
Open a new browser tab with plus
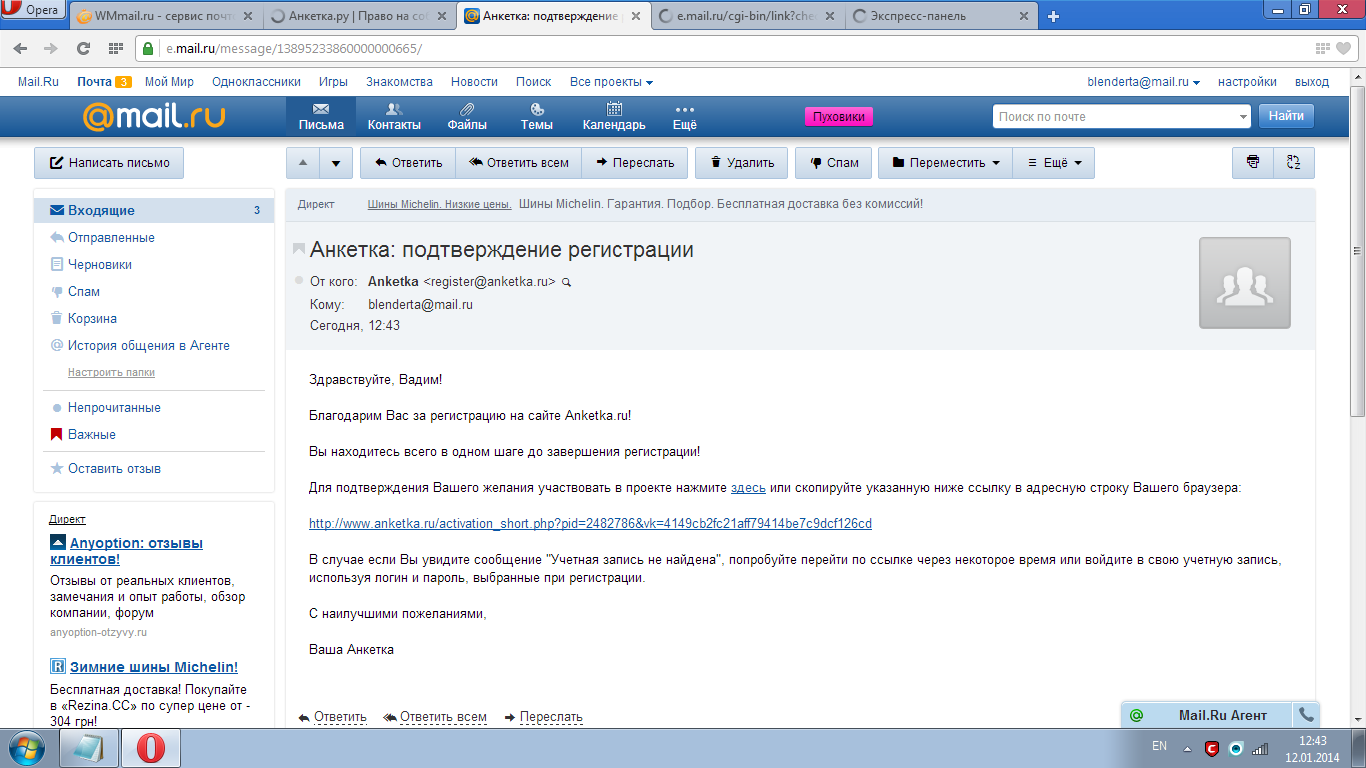click(x=1053, y=16)
